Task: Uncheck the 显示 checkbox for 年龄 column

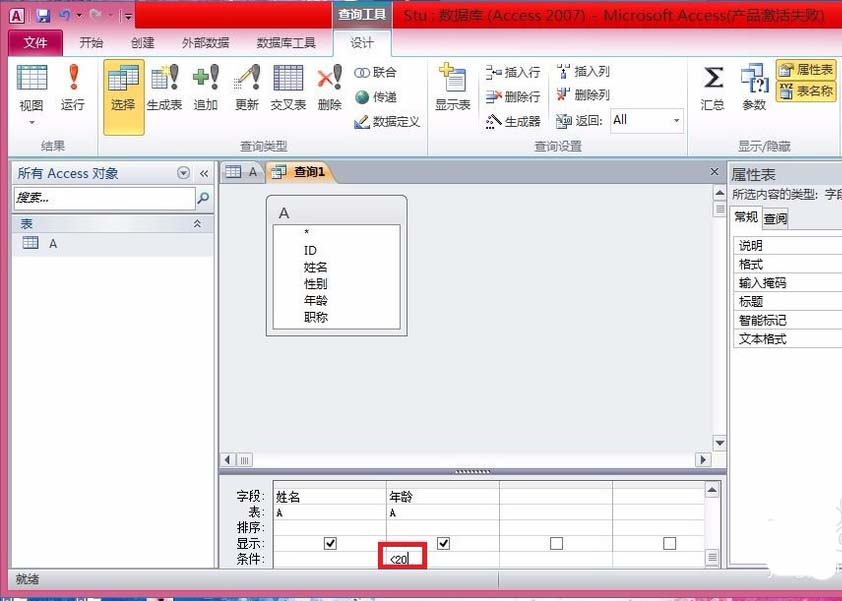Action: 443,544
